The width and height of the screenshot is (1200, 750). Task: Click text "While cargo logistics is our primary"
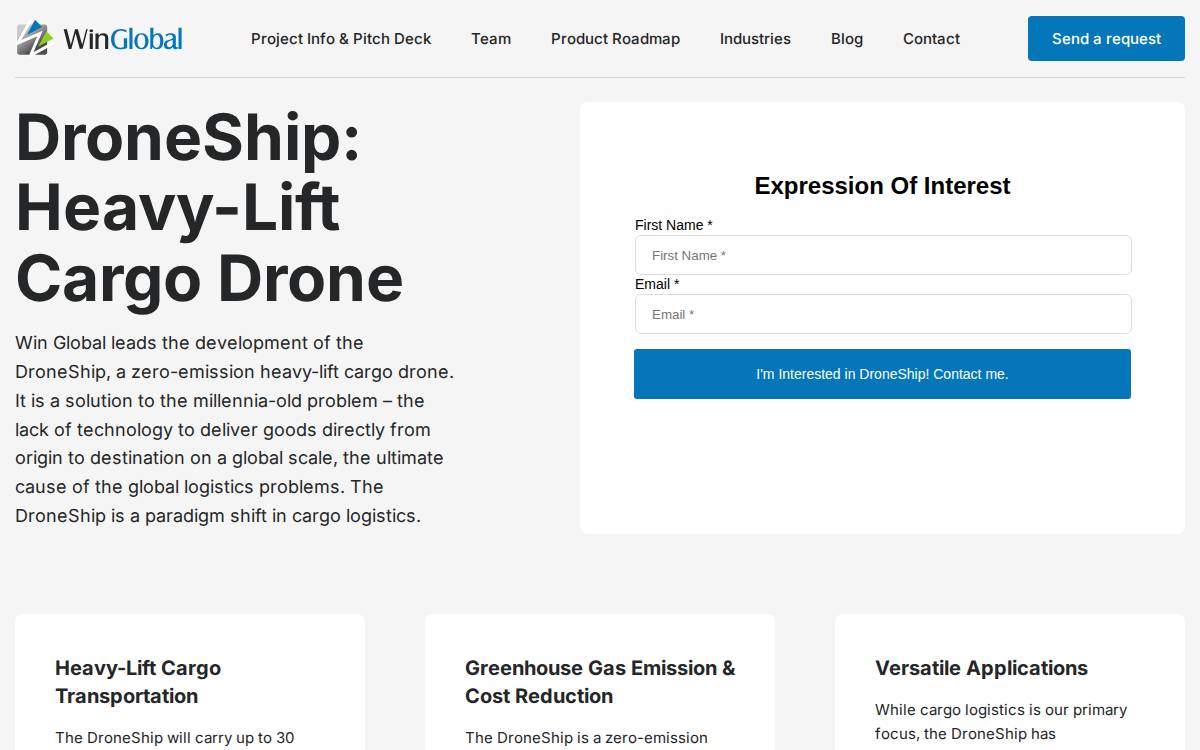click(x=1001, y=710)
